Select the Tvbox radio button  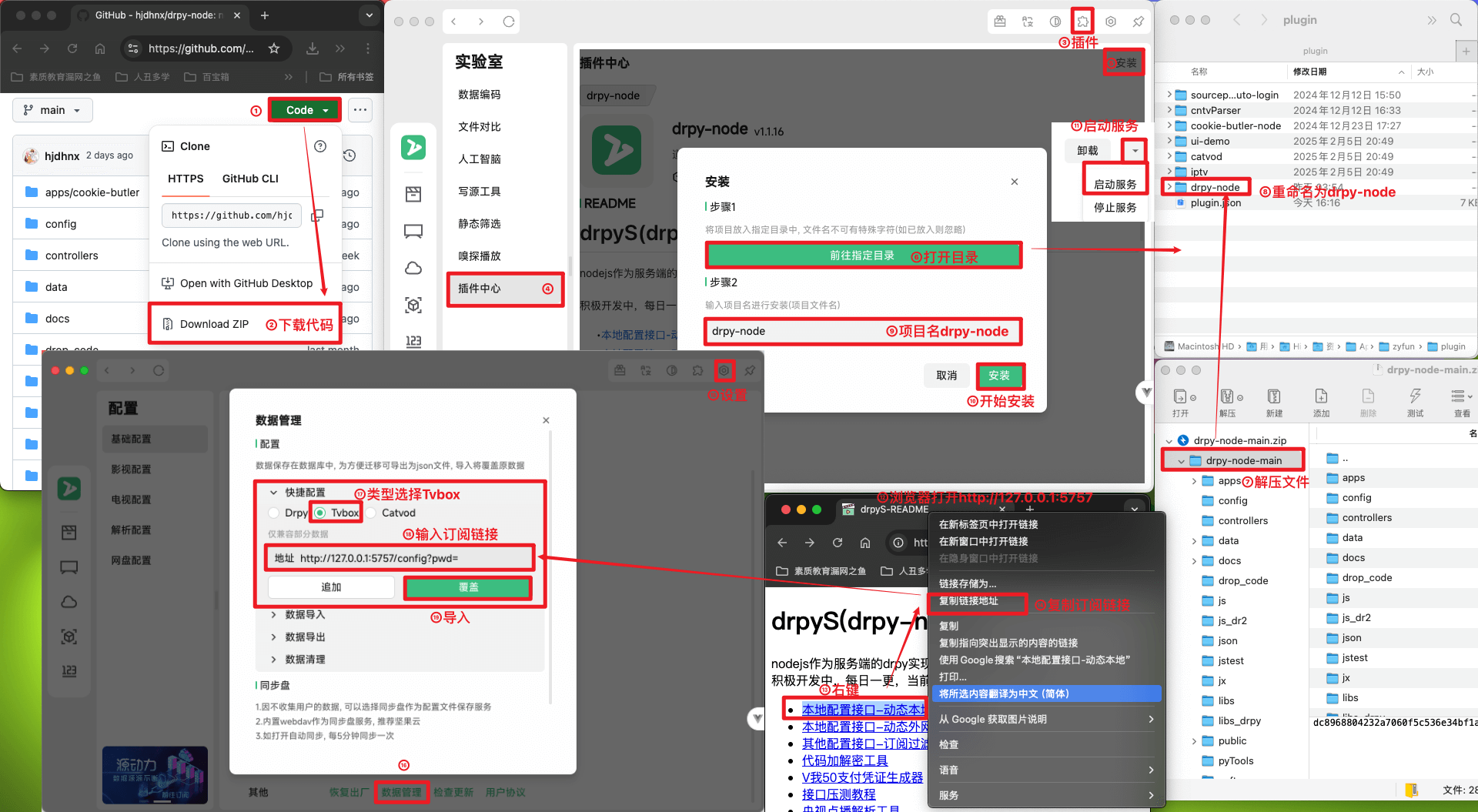point(319,513)
